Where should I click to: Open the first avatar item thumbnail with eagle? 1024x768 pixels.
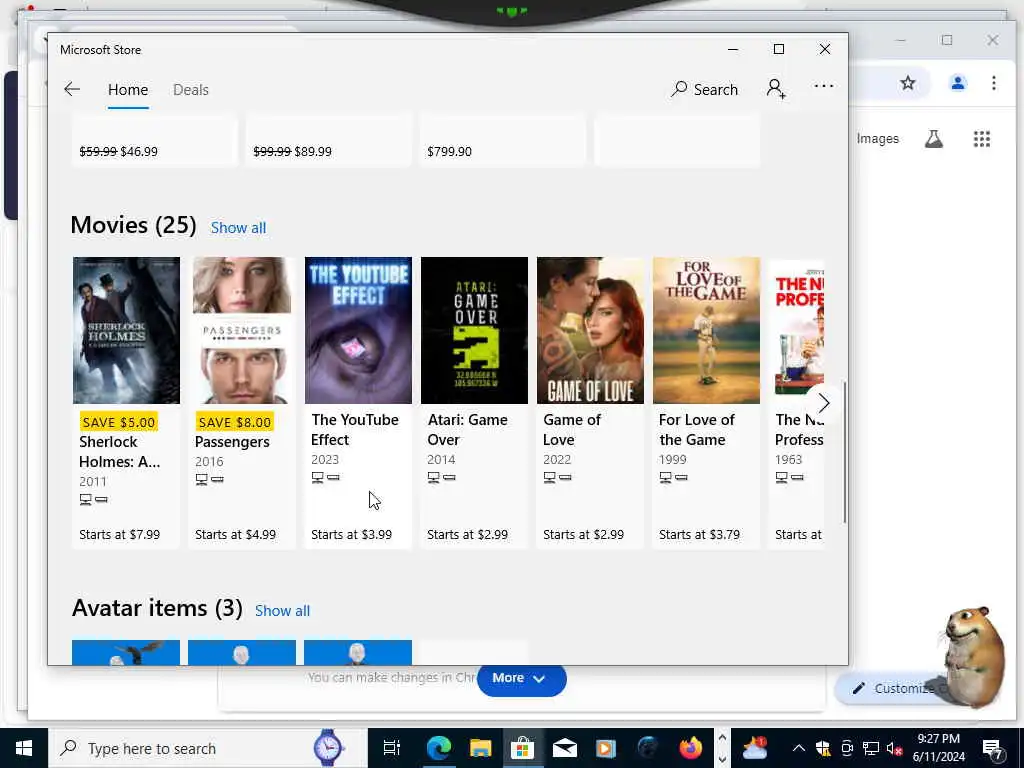pos(126,652)
